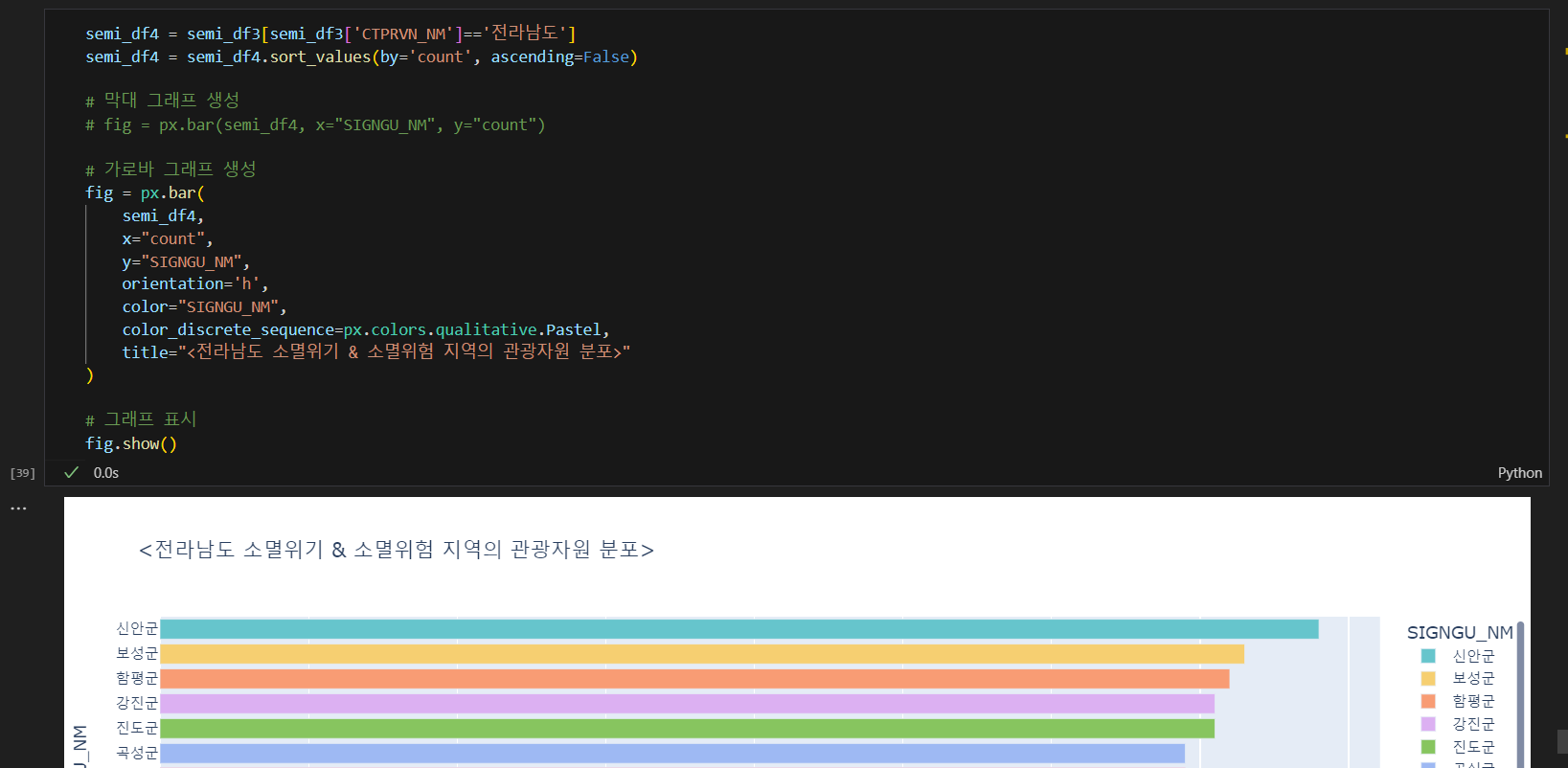Select the yellow 보성군 bar in the chart
Image resolution: width=1568 pixels, height=768 pixels.
(702, 654)
